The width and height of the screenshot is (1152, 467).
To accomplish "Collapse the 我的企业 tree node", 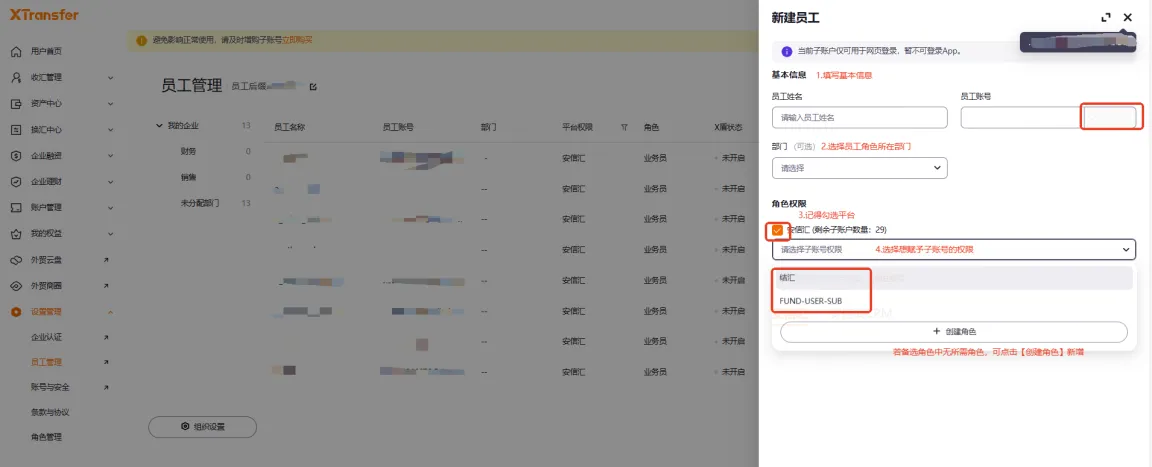I will [158, 126].
